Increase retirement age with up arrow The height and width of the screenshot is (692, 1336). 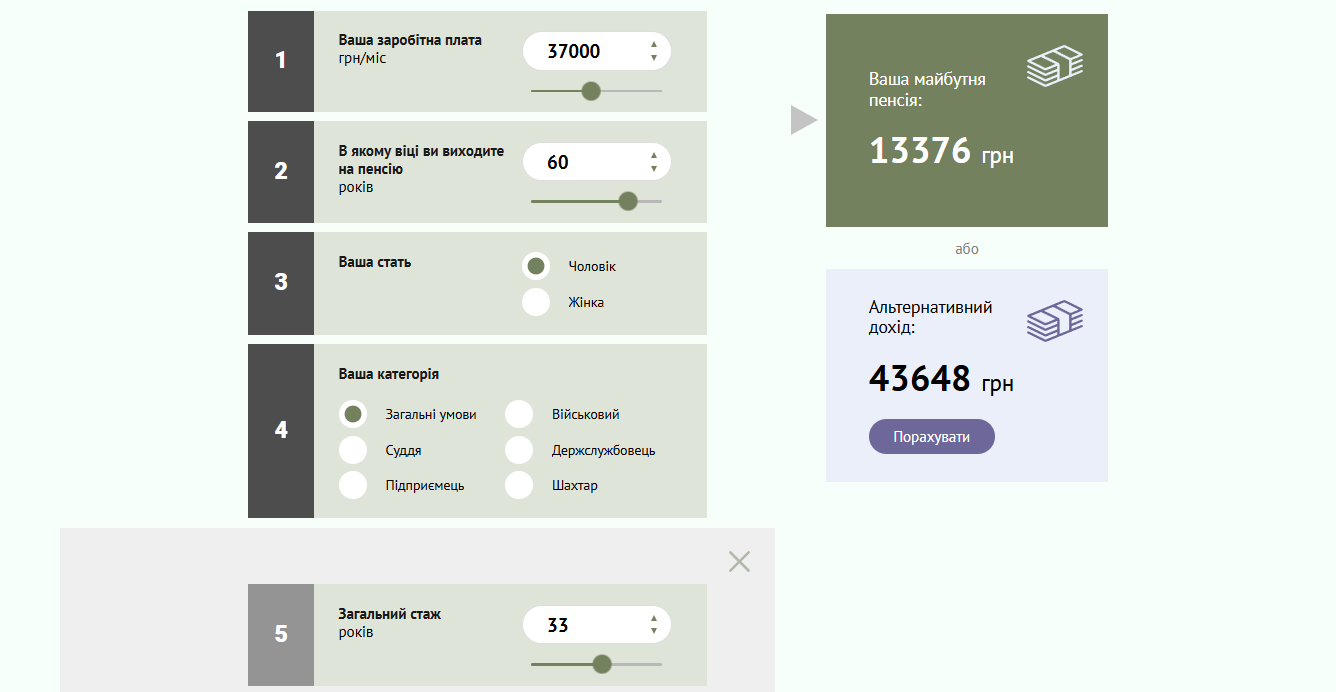[654, 155]
